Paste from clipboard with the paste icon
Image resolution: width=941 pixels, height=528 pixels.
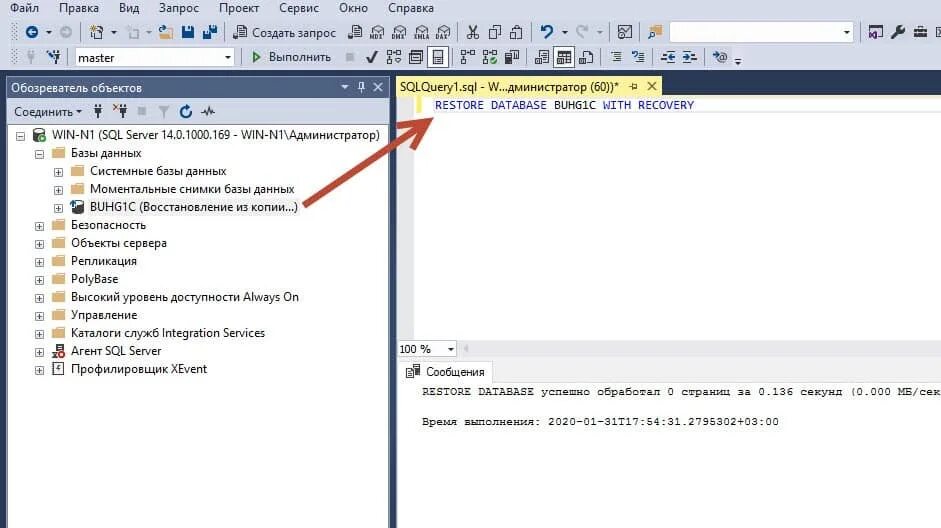pos(516,32)
